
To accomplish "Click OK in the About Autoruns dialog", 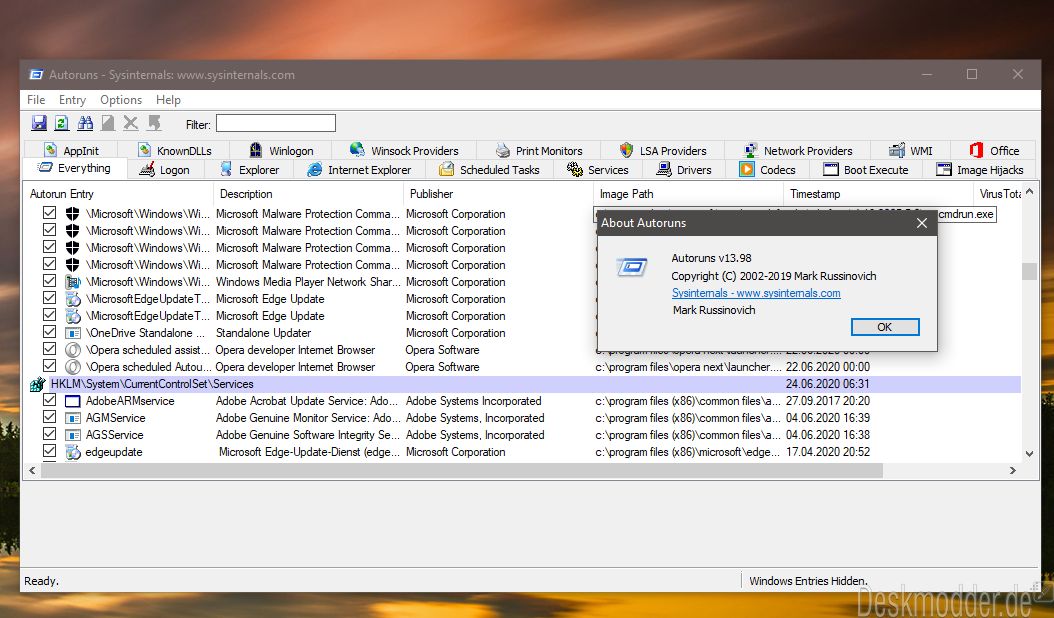I will pyautogui.click(x=885, y=327).
